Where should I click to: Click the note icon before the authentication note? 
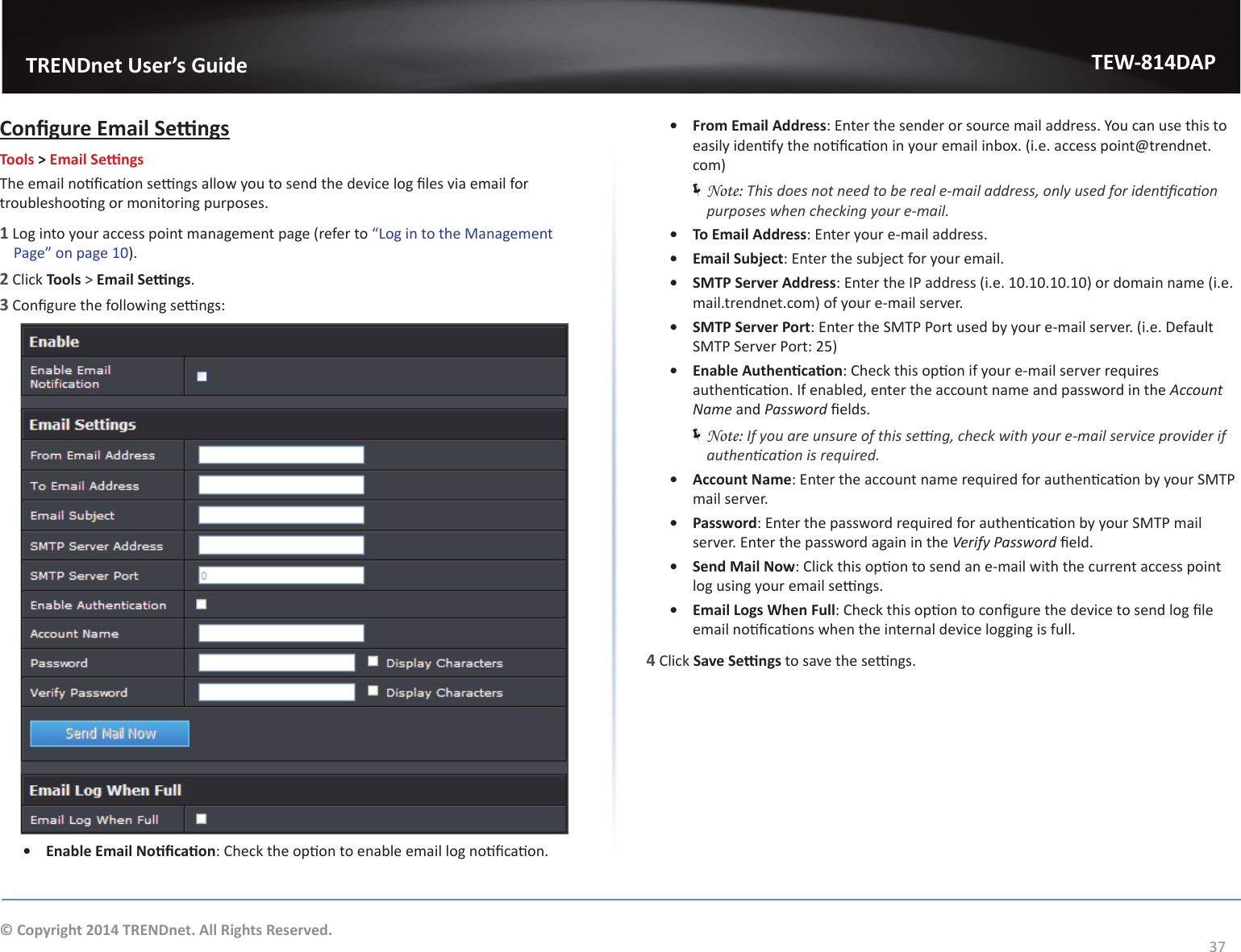point(697,434)
